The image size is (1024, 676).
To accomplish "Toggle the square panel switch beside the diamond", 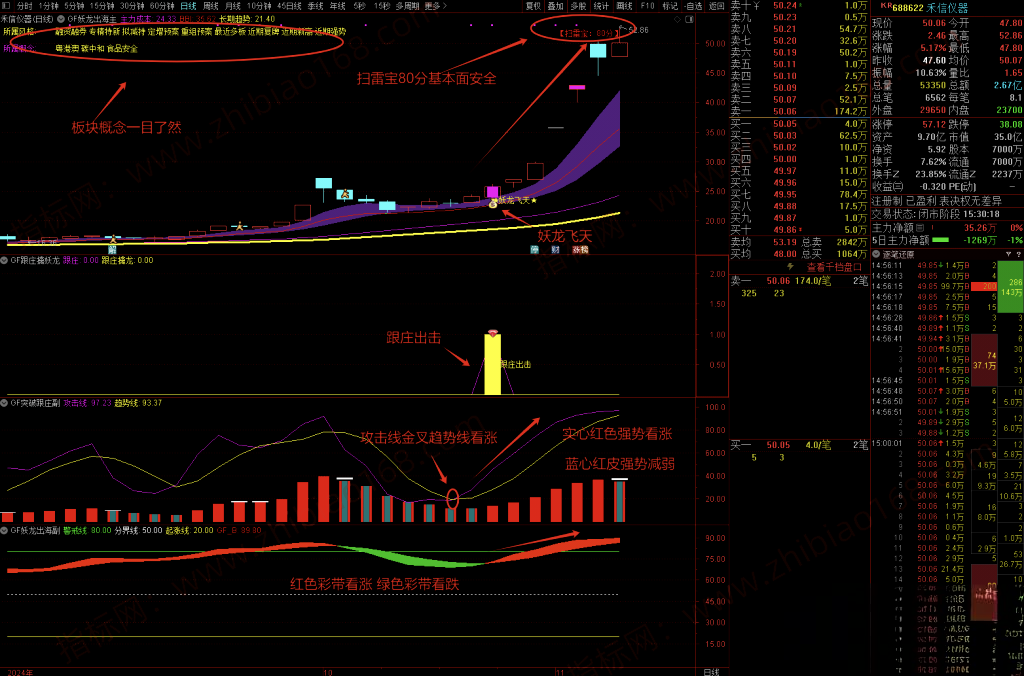I will pos(690,19).
